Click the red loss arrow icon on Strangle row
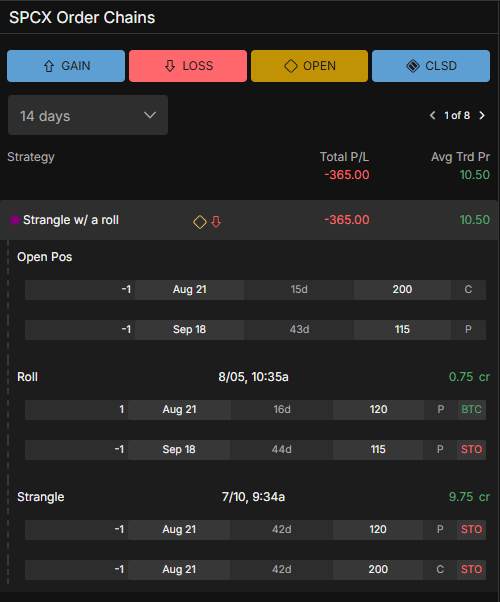Image resolution: width=500 pixels, height=602 pixels. [216, 222]
